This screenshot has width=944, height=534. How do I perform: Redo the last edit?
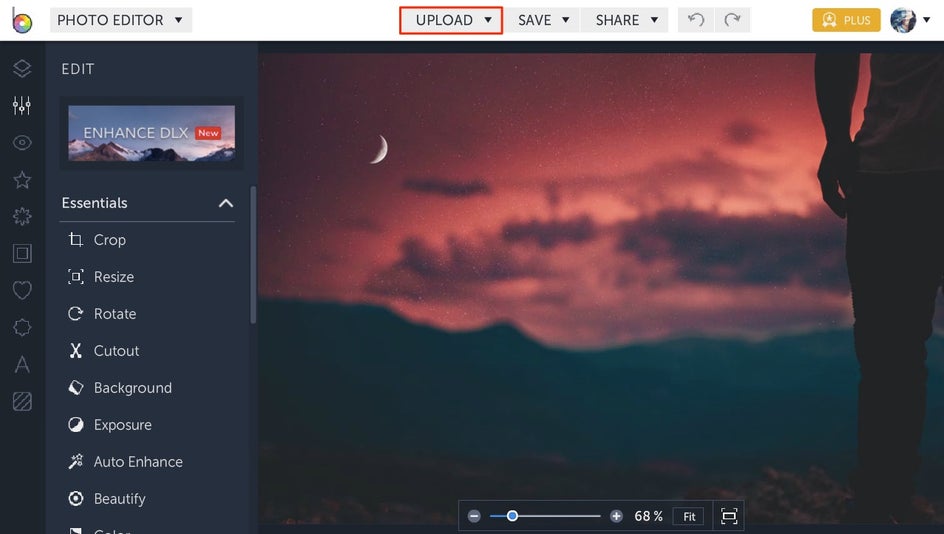pos(732,20)
